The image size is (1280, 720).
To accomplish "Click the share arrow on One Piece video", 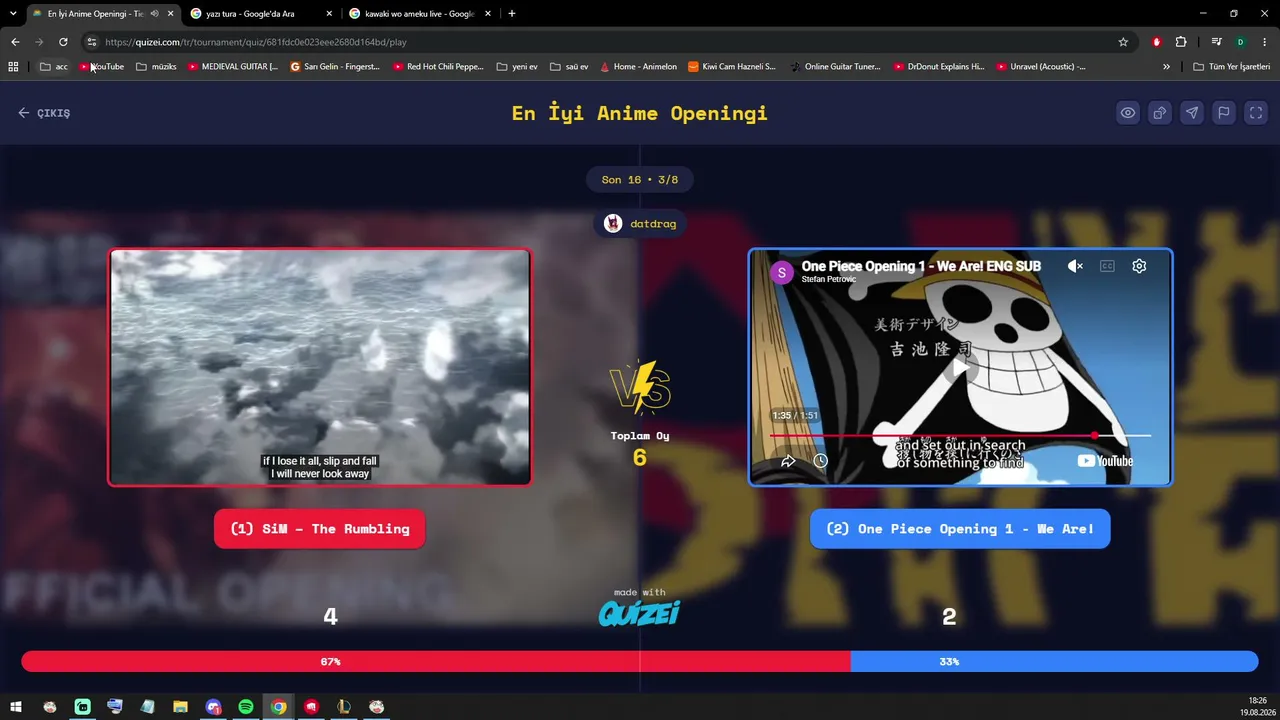I will (x=788, y=461).
